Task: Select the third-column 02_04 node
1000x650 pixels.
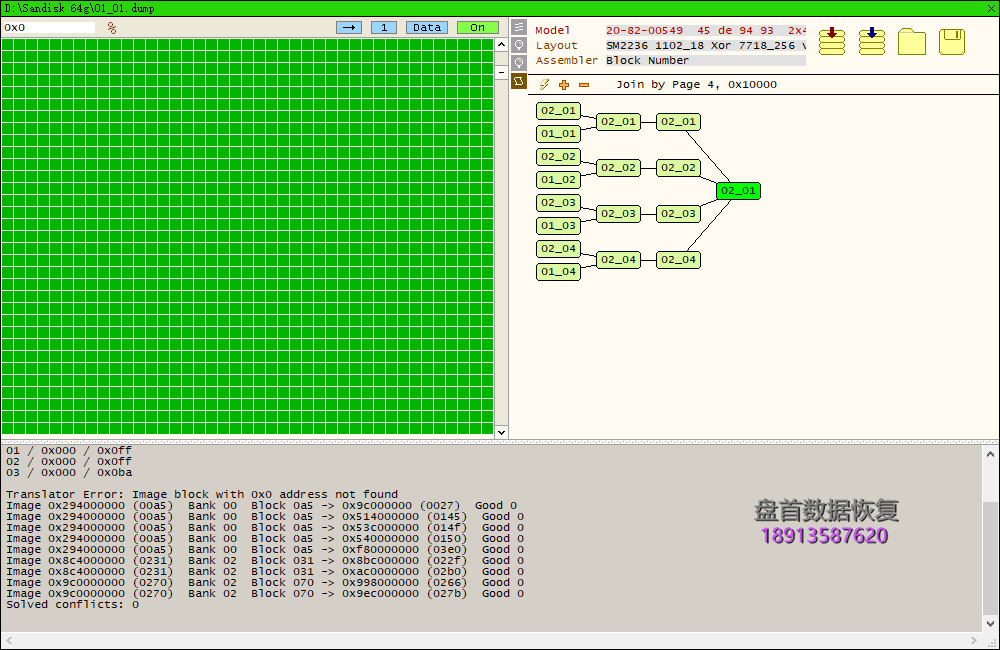Action: pyautogui.click(x=679, y=259)
